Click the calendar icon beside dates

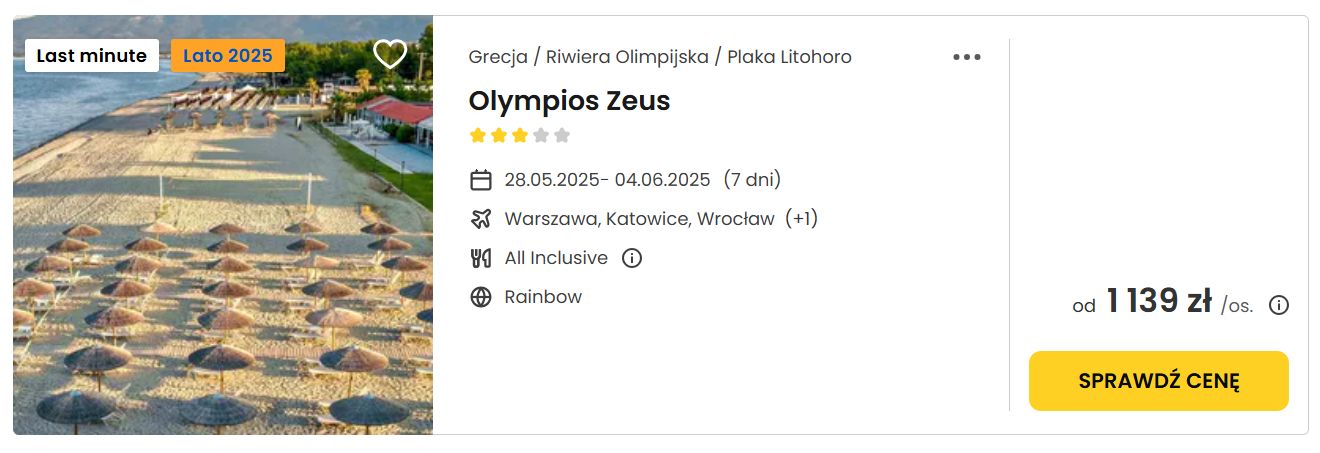point(481,180)
